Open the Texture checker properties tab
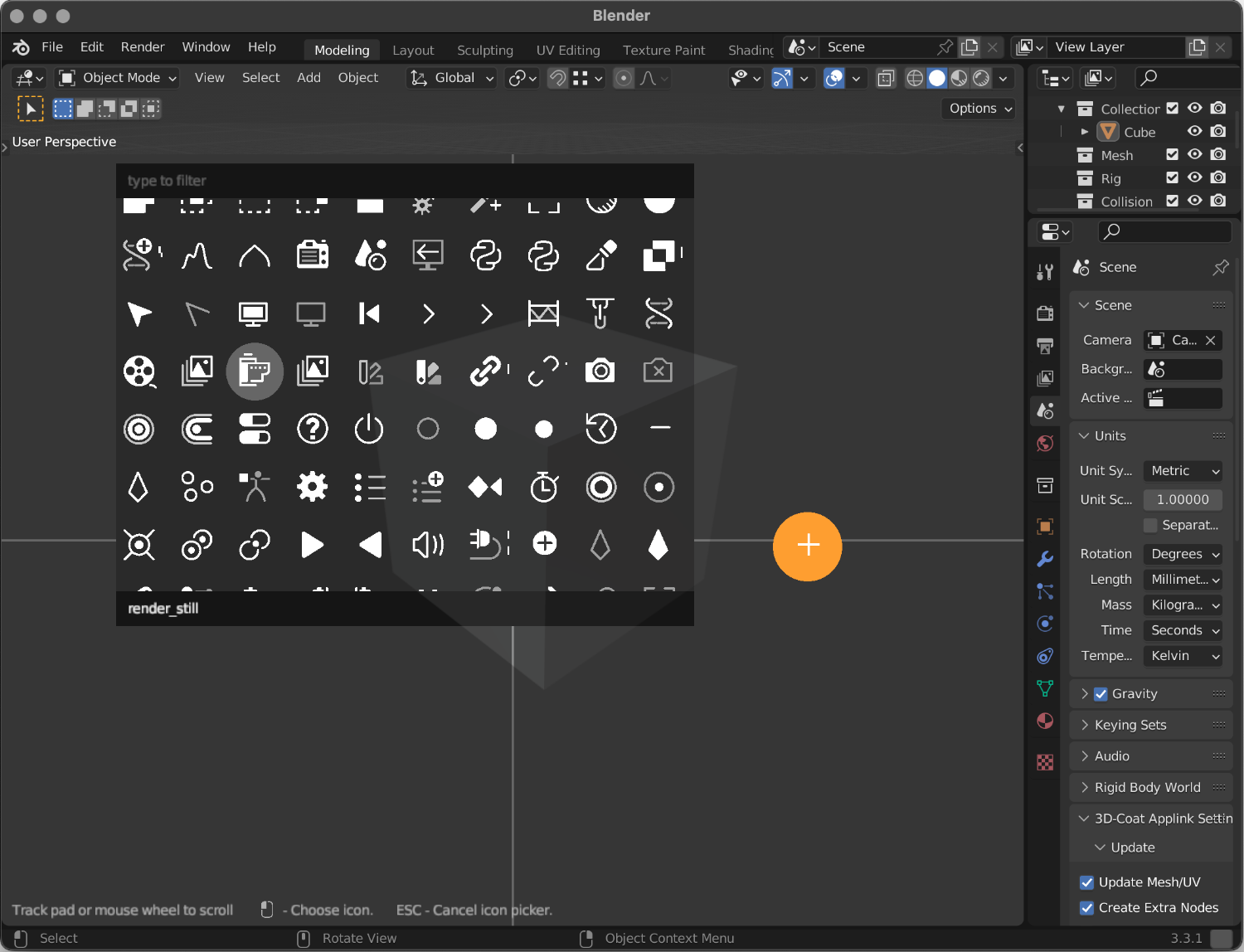 [1045, 762]
